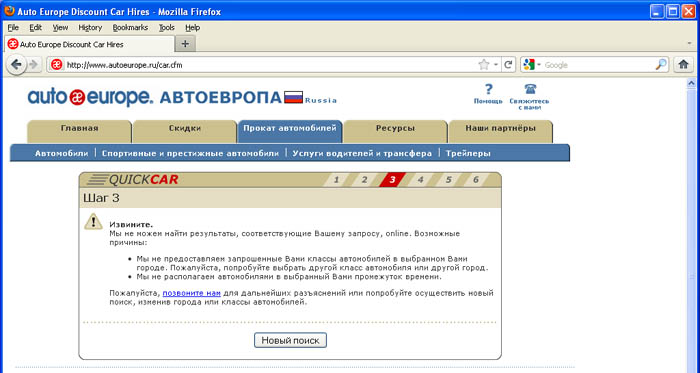The height and width of the screenshot is (373, 700).
Task: Click the Шаг 3 heading text
Action: [101, 198]
